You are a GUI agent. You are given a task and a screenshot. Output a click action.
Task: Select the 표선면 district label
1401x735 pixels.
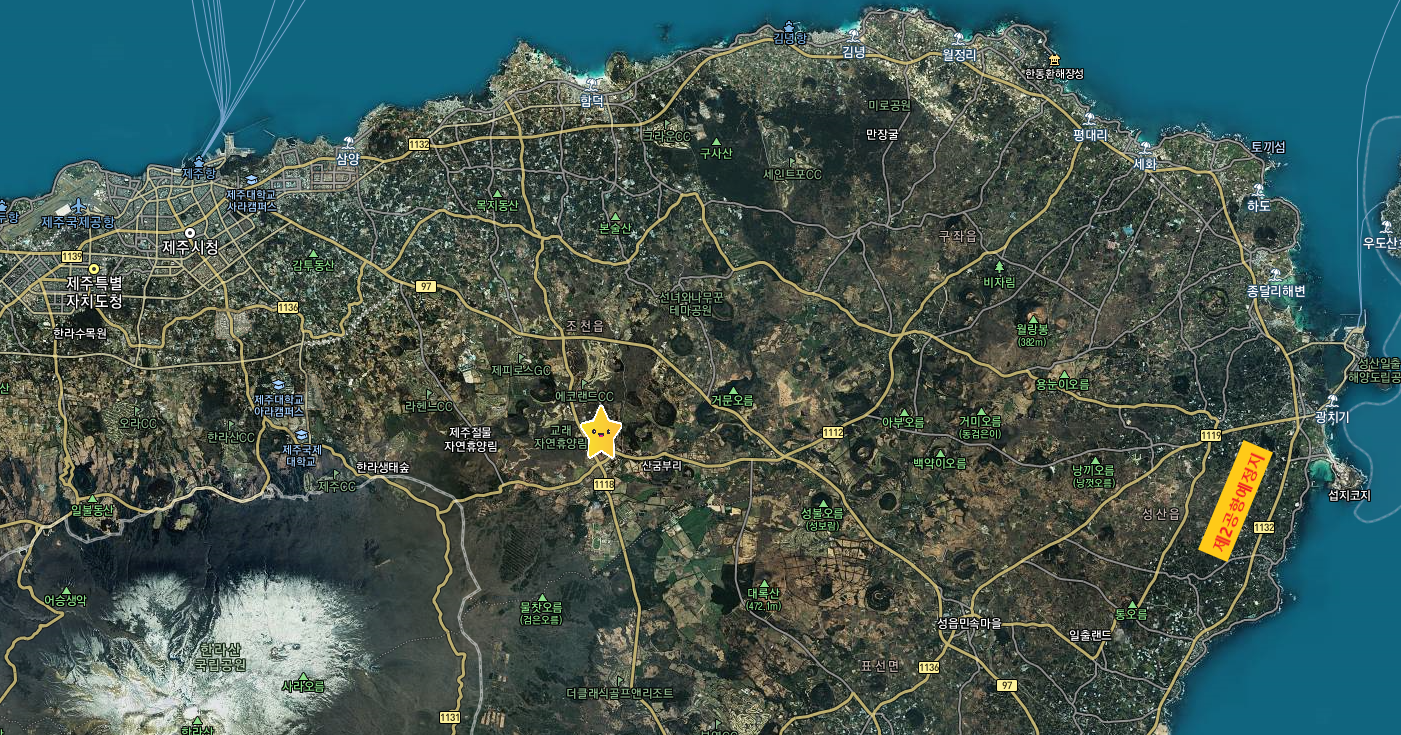(881, 665)
